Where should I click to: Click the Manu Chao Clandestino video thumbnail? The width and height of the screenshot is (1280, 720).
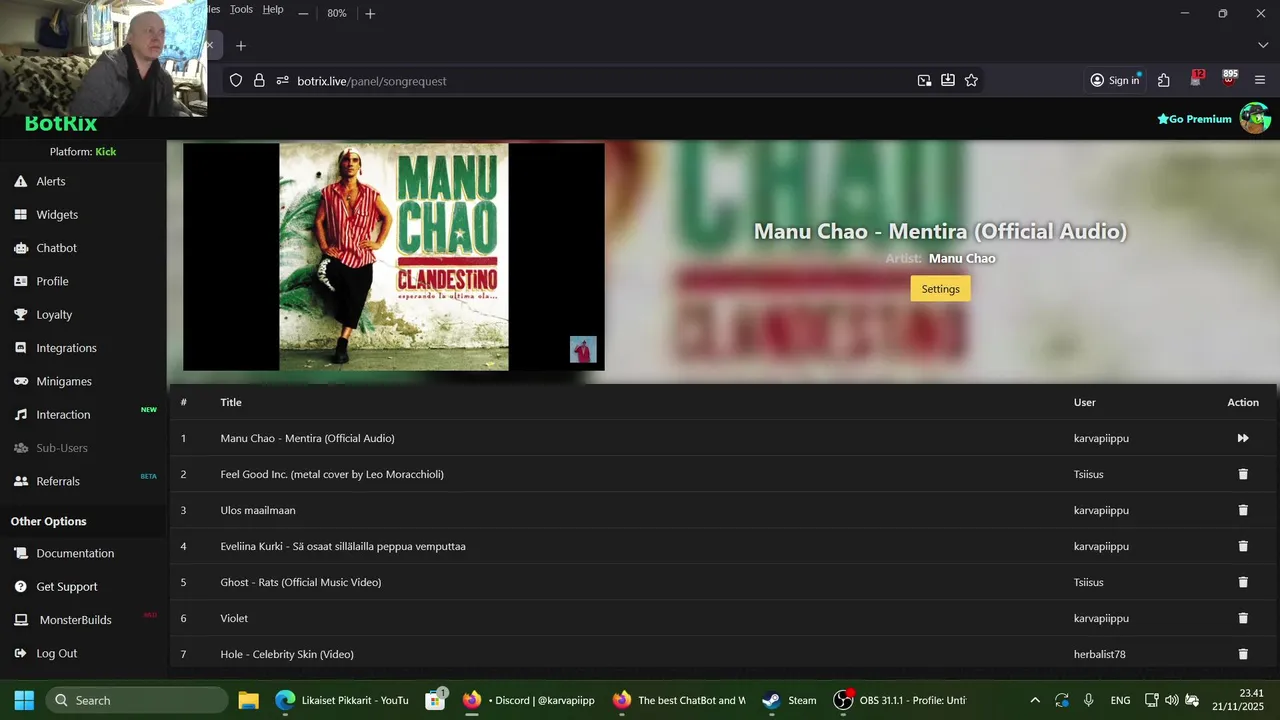click(394, 257)
